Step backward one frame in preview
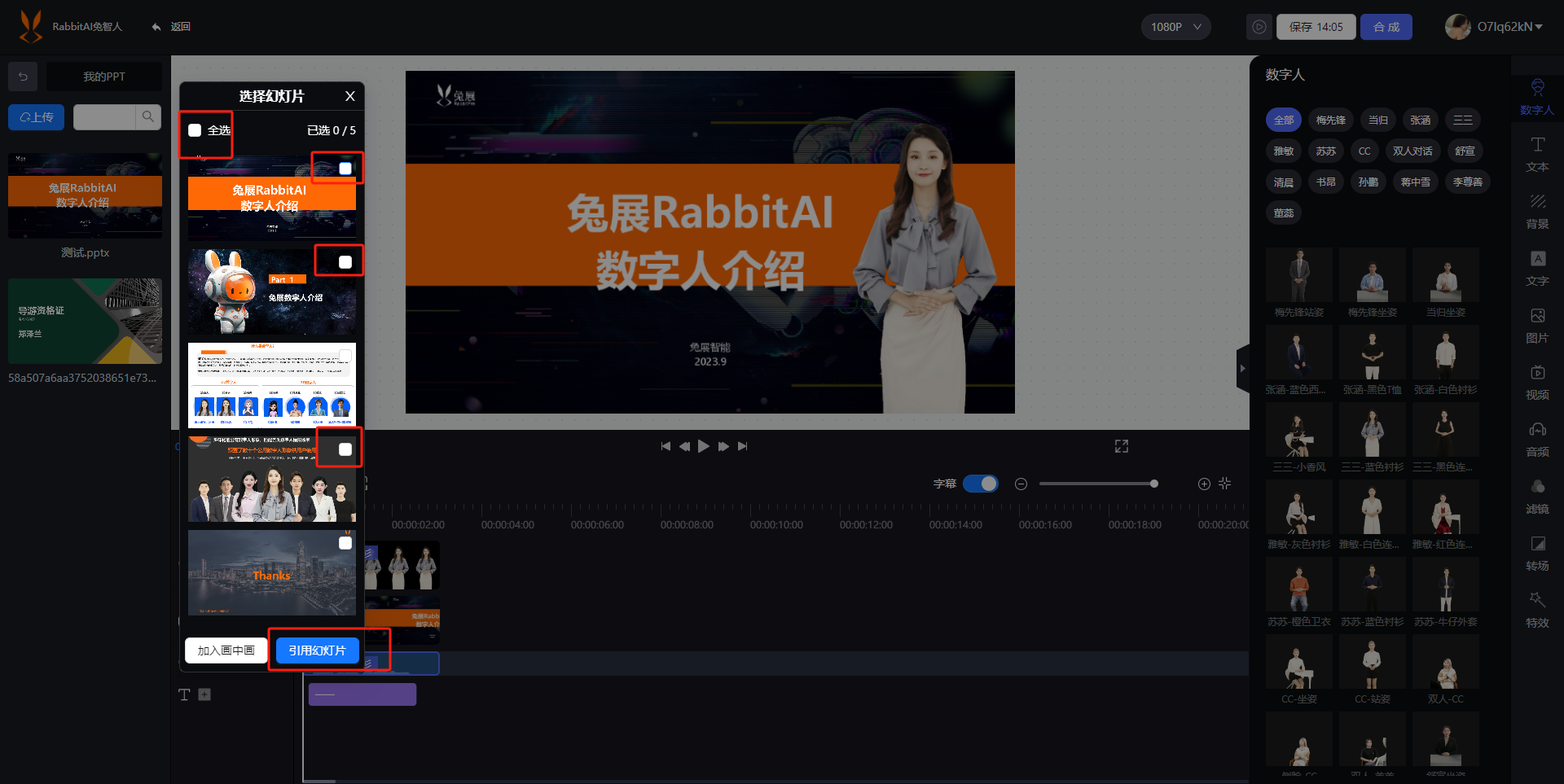Image resolution: width=1564 pixels, height=784 pixels. (684, 446)
